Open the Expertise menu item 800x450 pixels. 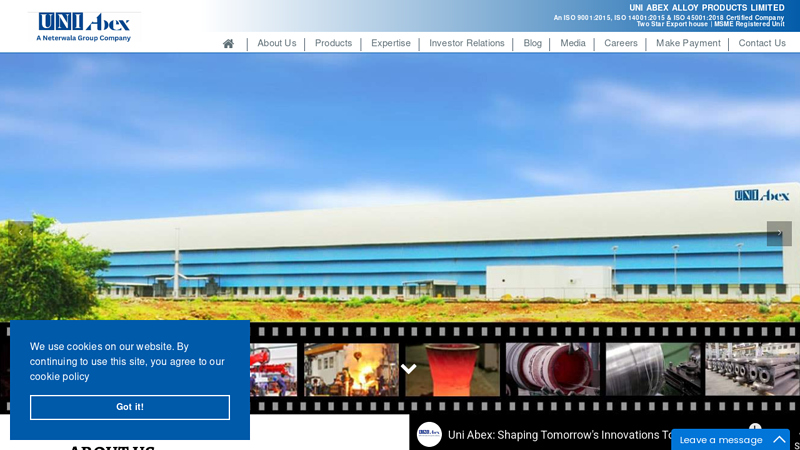tap(390, 43)
